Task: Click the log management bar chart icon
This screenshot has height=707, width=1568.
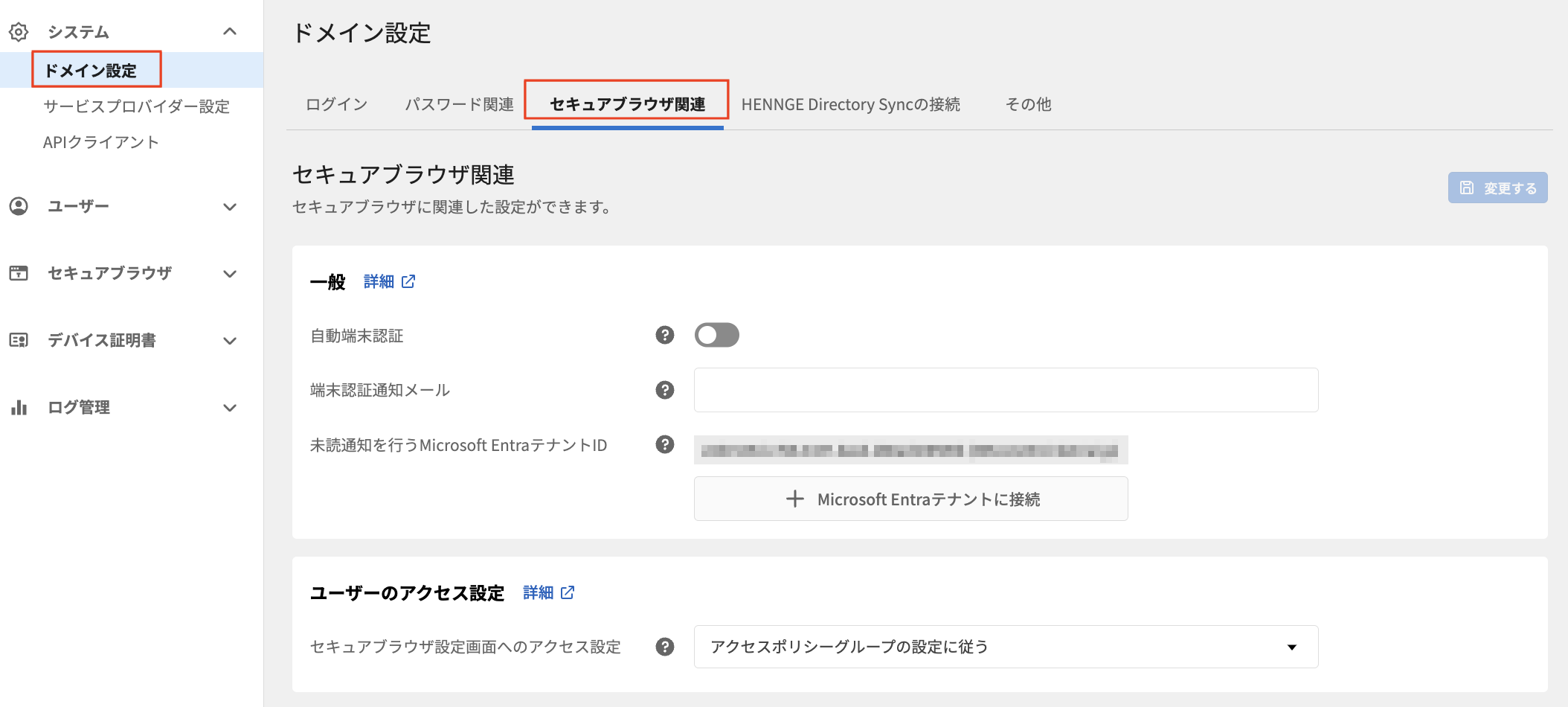Action: tap(19, 407)
